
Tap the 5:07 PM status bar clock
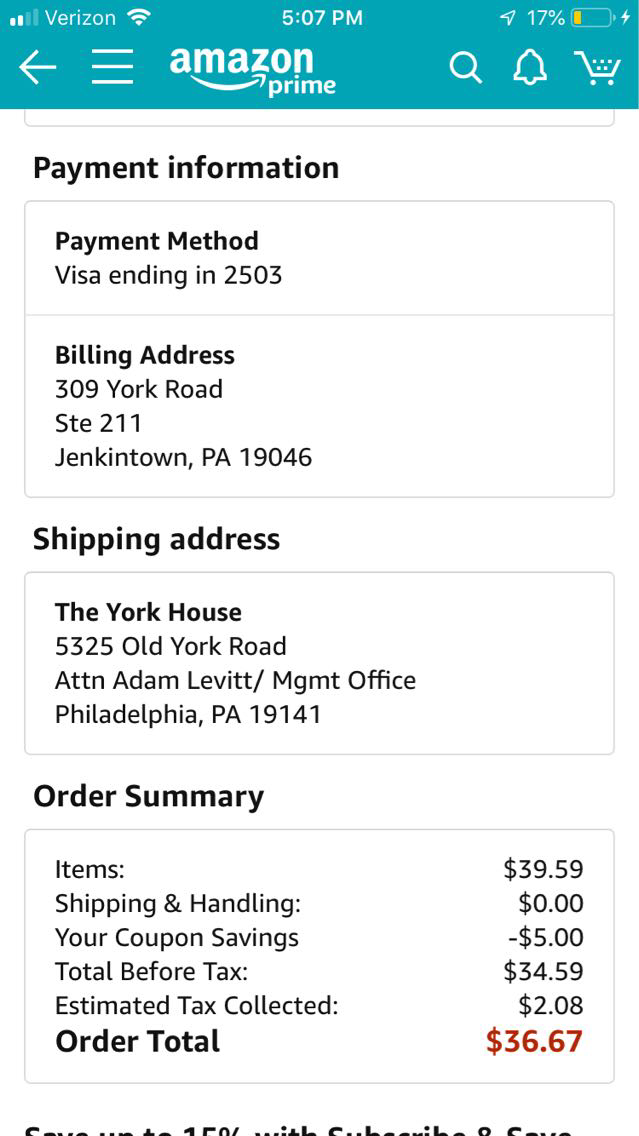(x=322, y=18)
